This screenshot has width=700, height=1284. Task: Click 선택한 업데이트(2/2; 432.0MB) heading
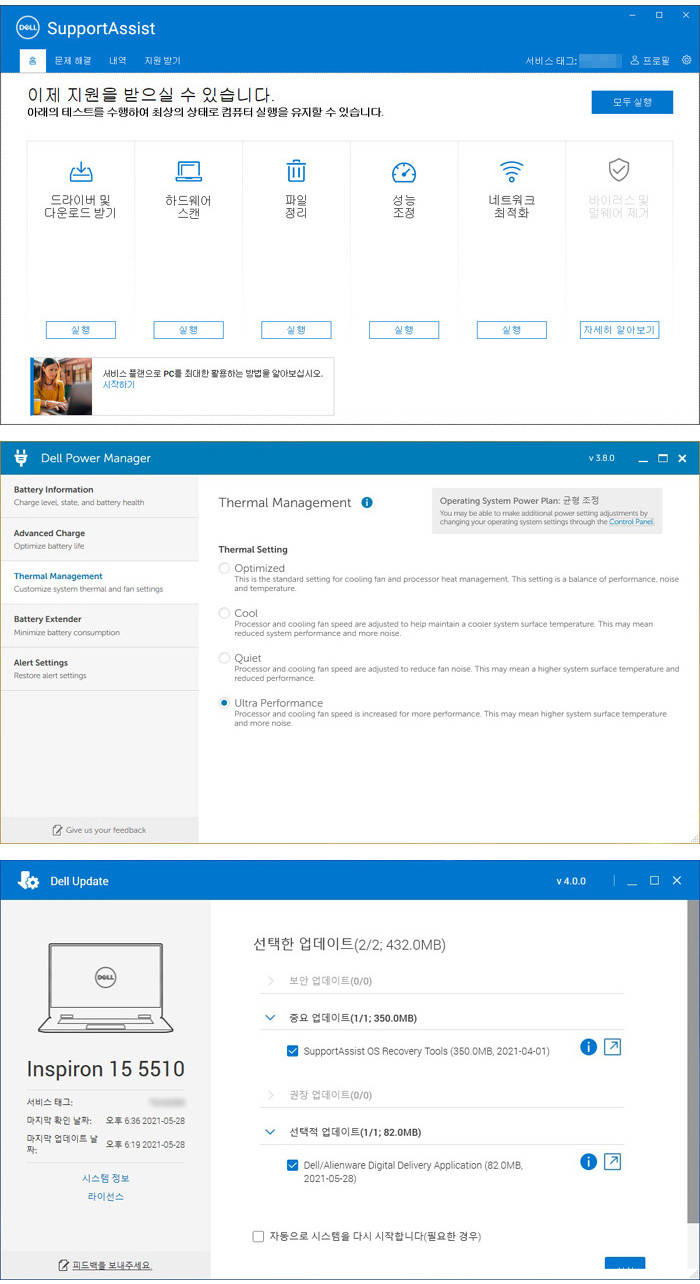(x=350, y=944)
